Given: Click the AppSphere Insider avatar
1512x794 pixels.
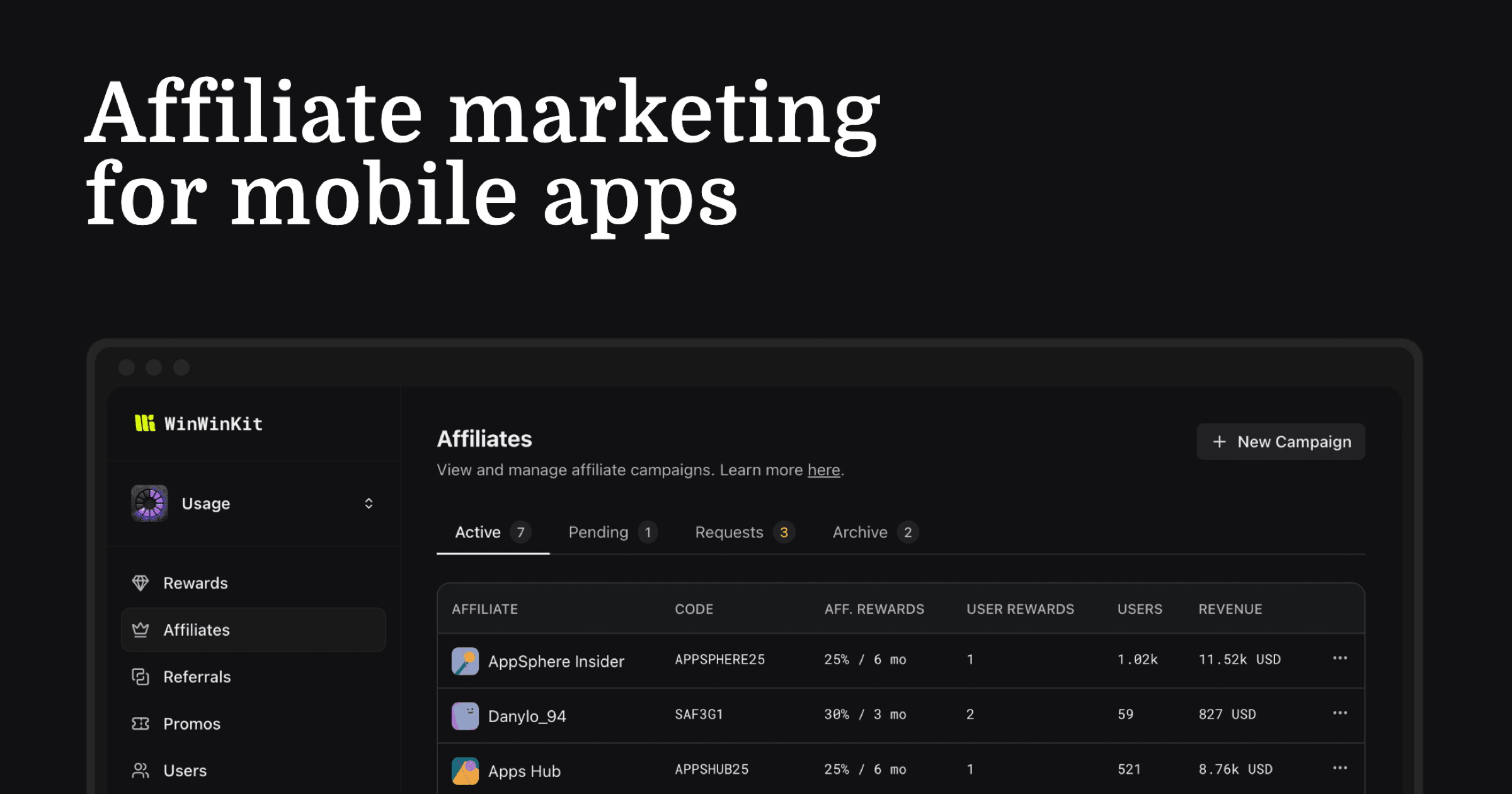Looking at the screenshot, I should (465, 661).
